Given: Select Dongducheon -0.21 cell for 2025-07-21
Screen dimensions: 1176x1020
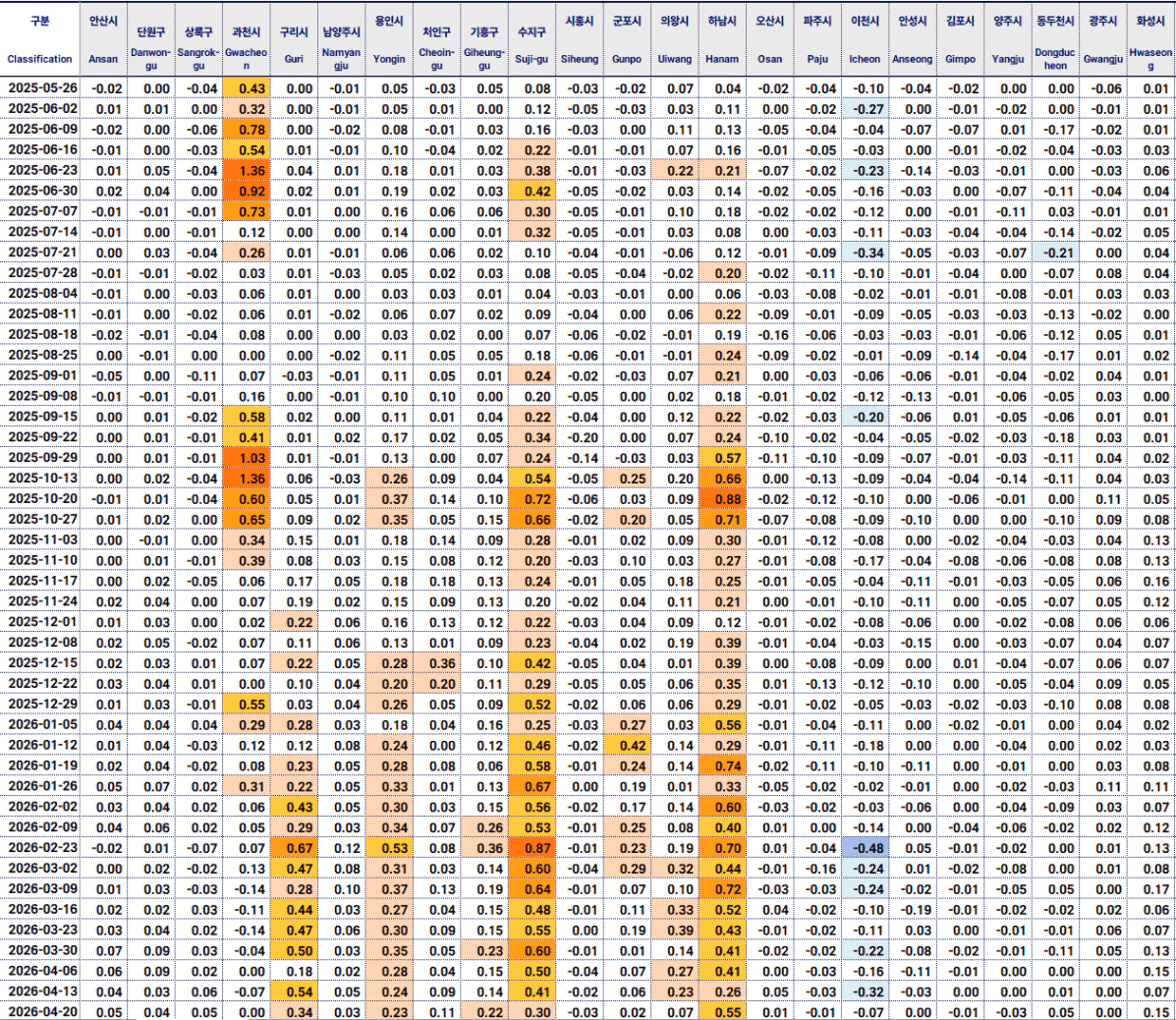Looking at the screenshot, I should [x=1056, y=253].
